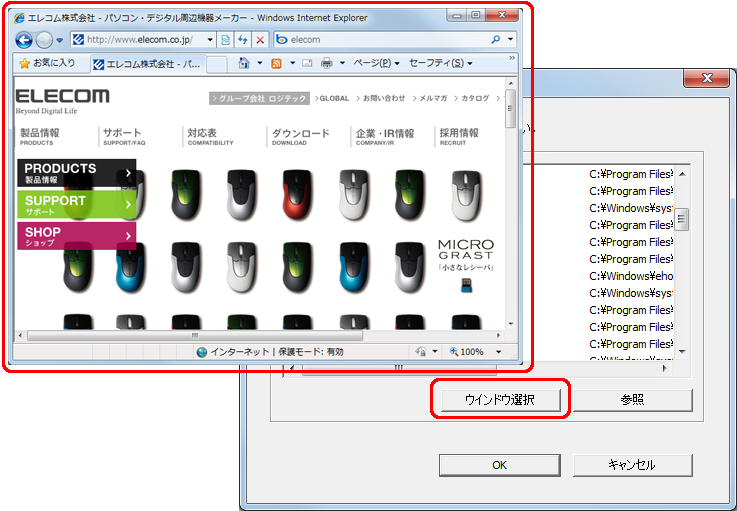Click the web page horizontal scroll right arrow
737x511 pixels.
coord(498,336)
